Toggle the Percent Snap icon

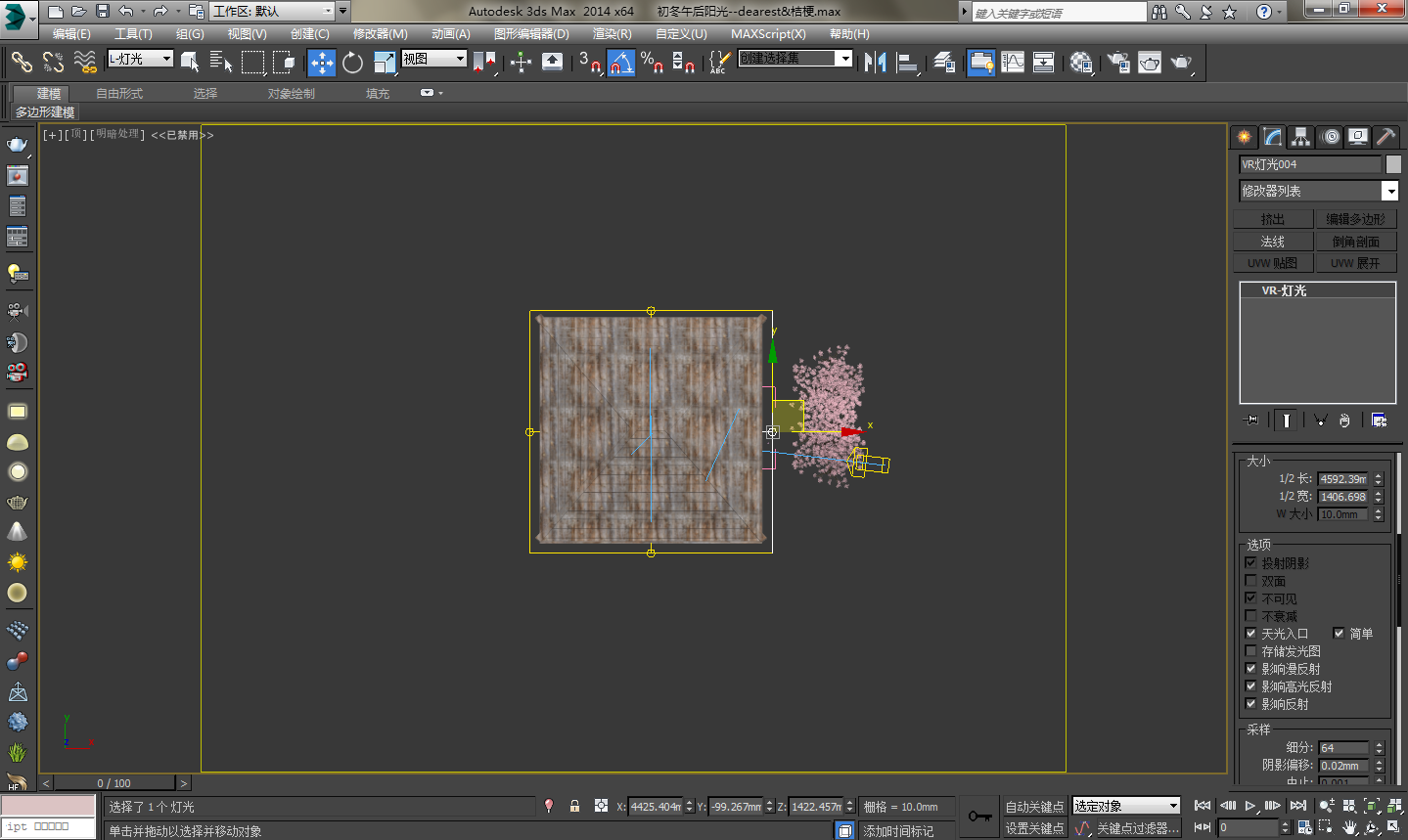653,63
